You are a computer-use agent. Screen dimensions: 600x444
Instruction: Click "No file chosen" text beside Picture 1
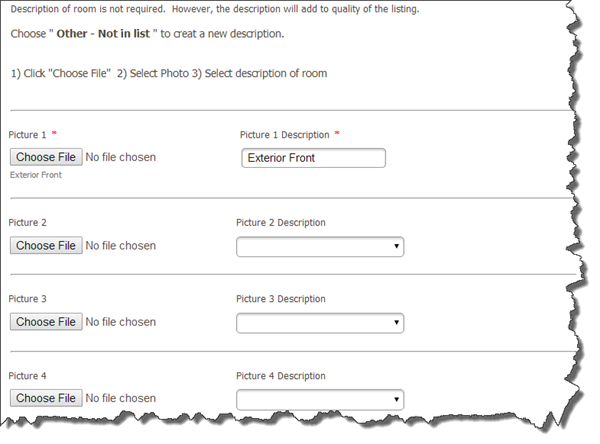pos(121,157)
